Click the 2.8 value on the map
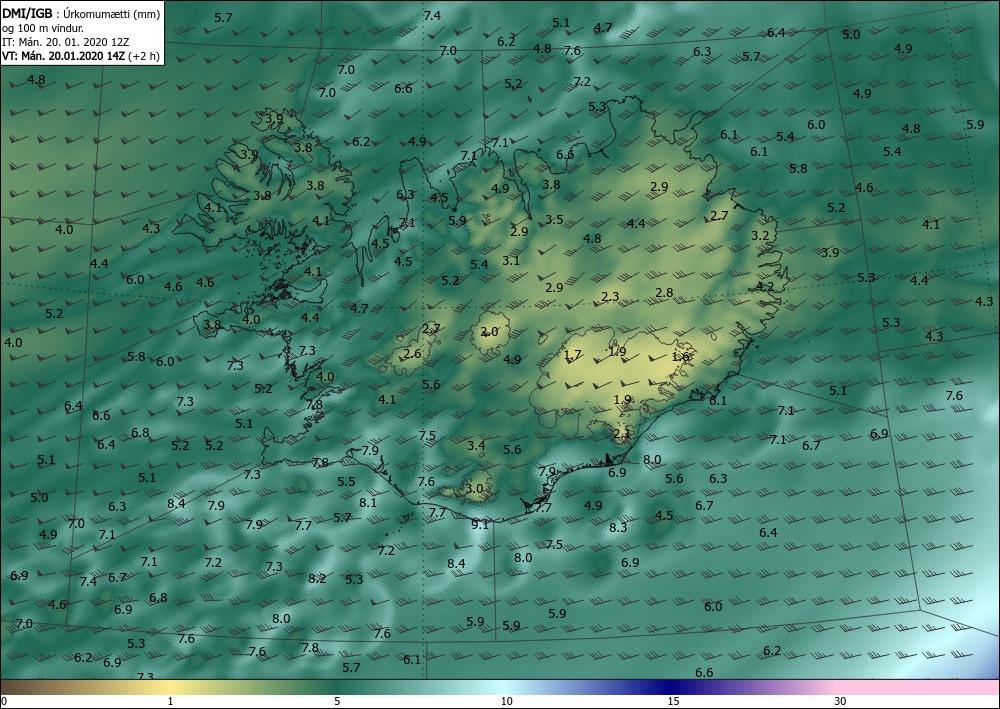The image size is (1000, 709). pos(664,293)
